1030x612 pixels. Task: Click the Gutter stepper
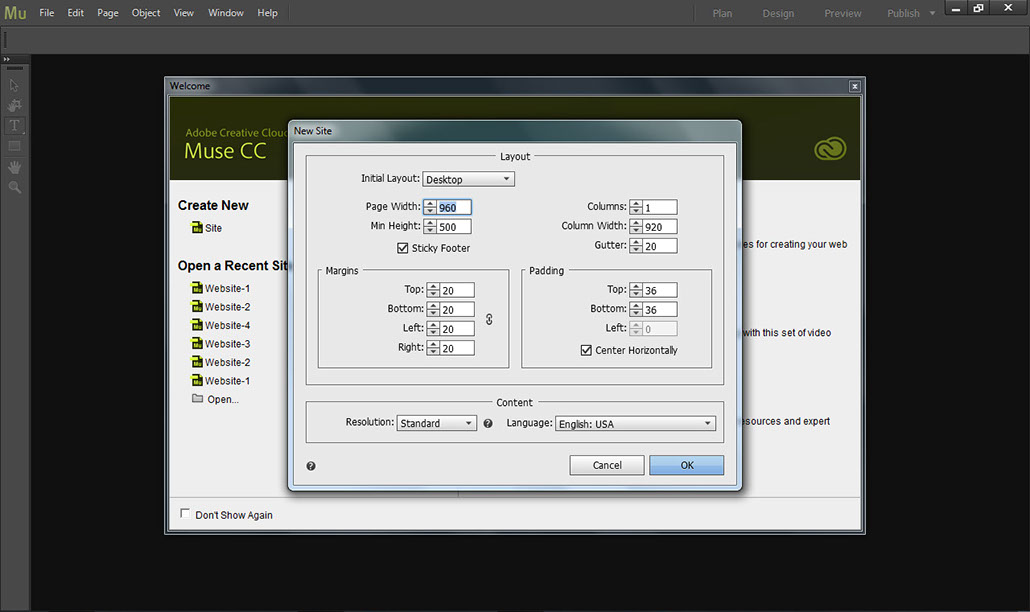(636, 246)
